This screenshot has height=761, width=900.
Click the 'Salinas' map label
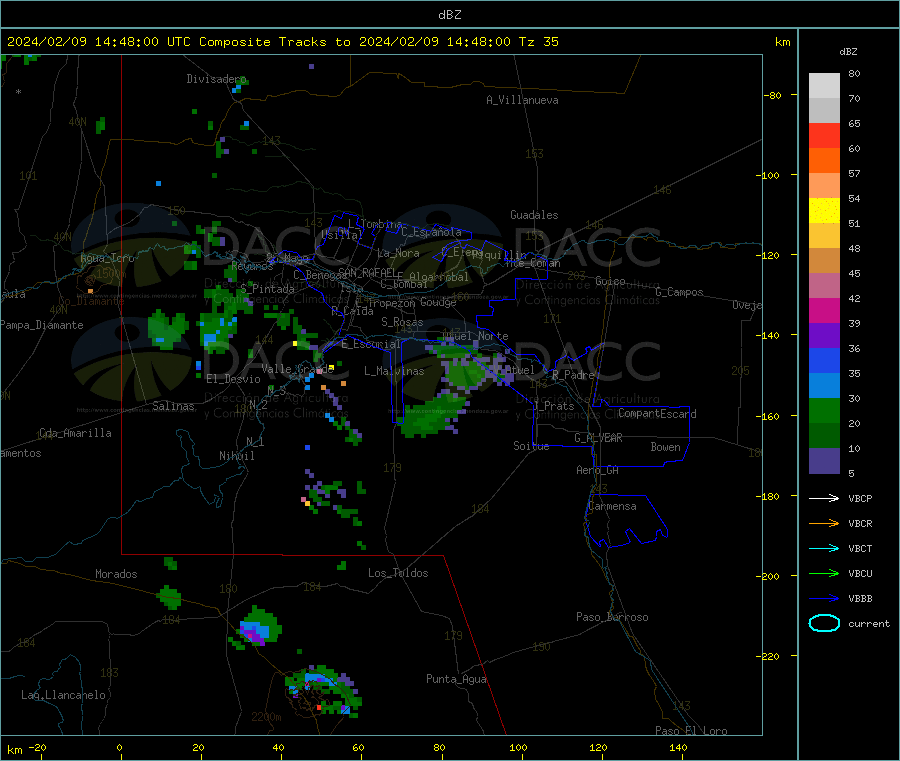173,406
